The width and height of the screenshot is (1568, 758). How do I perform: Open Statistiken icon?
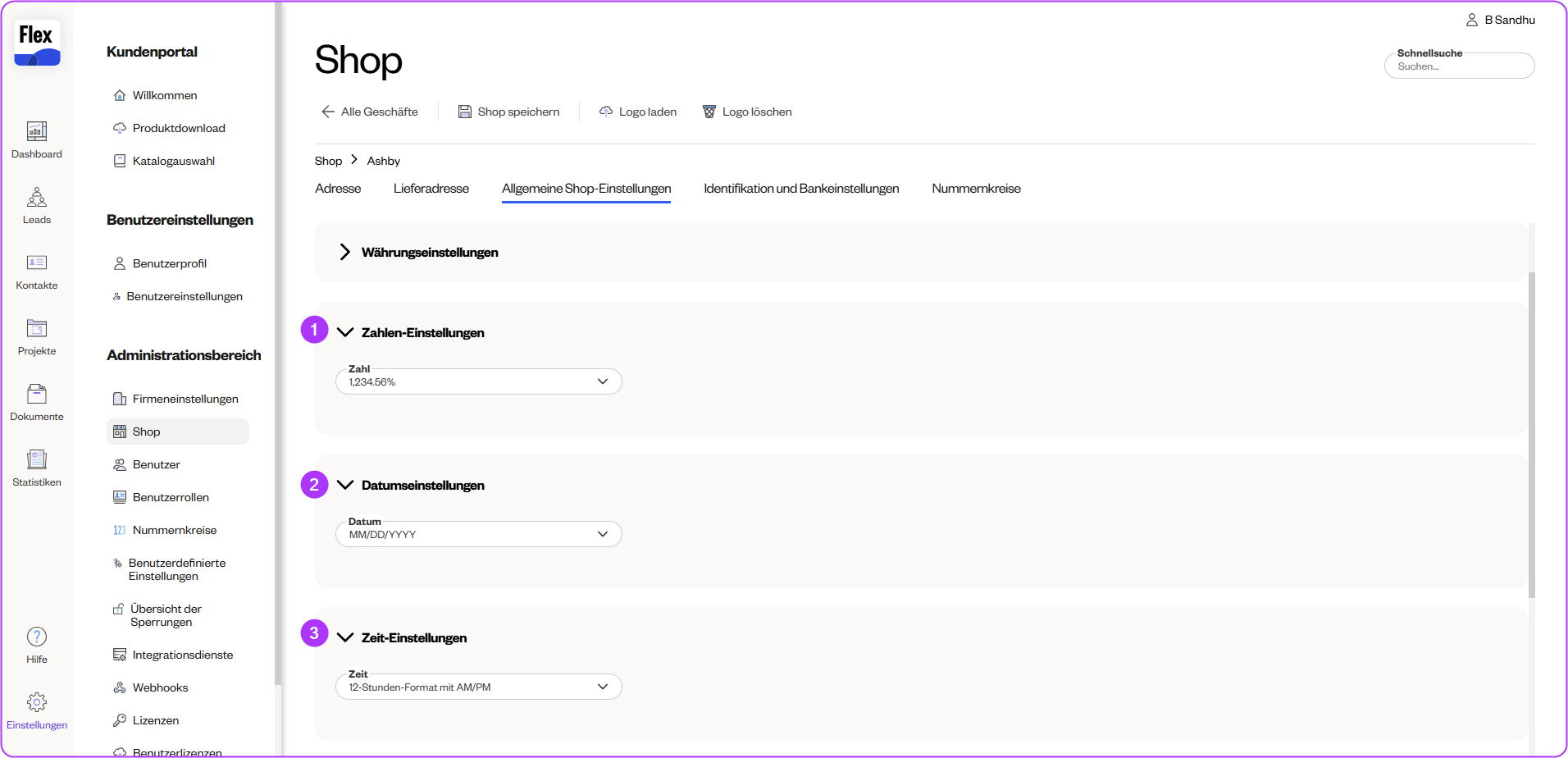pos(37,460)
